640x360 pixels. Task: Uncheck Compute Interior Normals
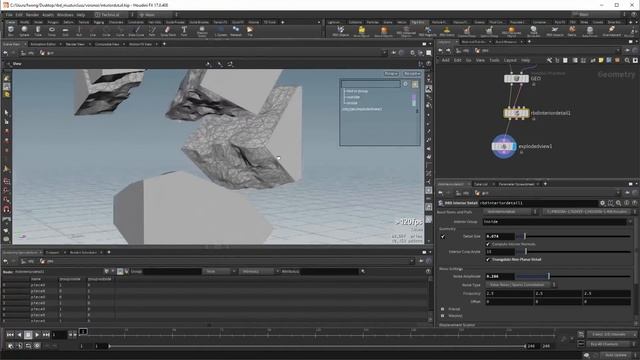(488, 244)
